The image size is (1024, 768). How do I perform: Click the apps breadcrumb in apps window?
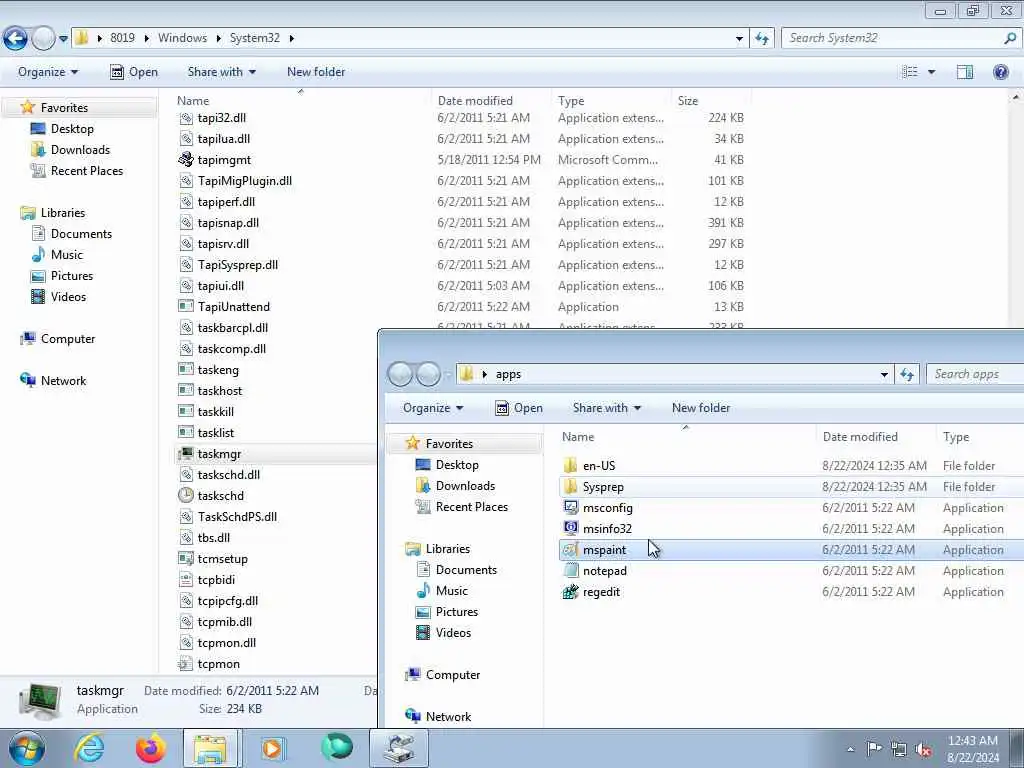click(508, 374)
